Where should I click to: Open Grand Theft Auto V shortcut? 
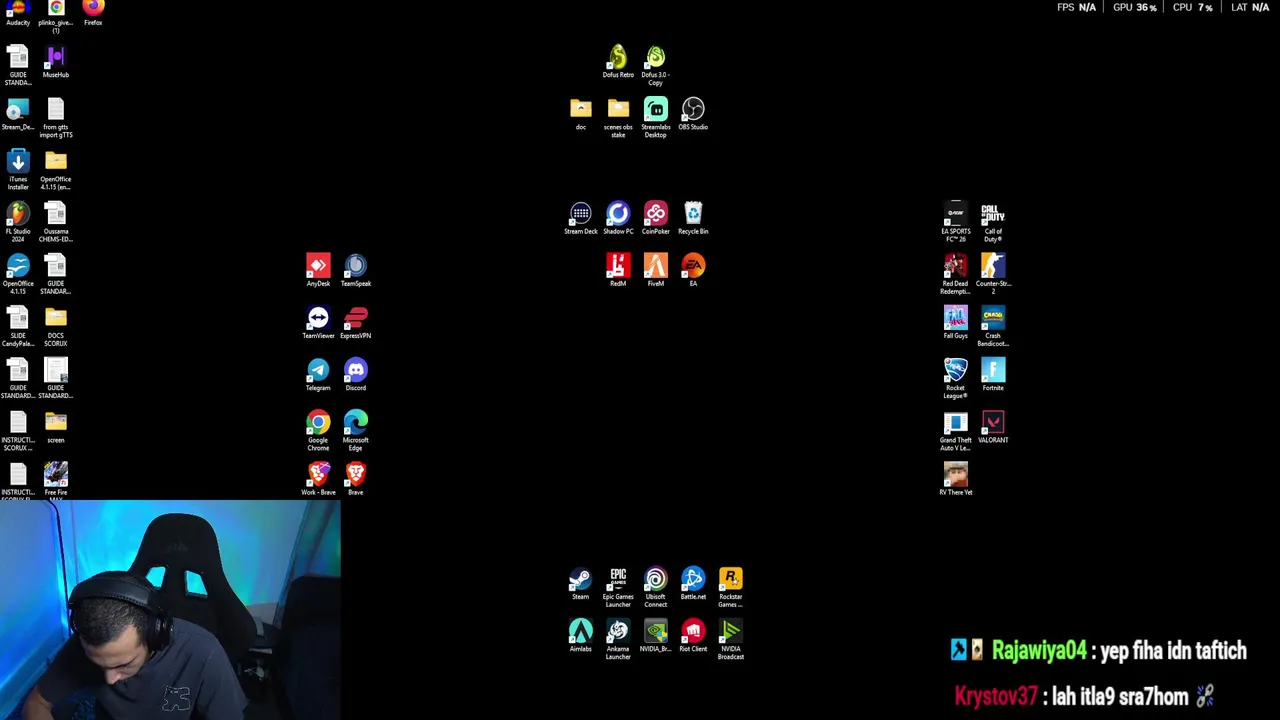tap(956, 431)
